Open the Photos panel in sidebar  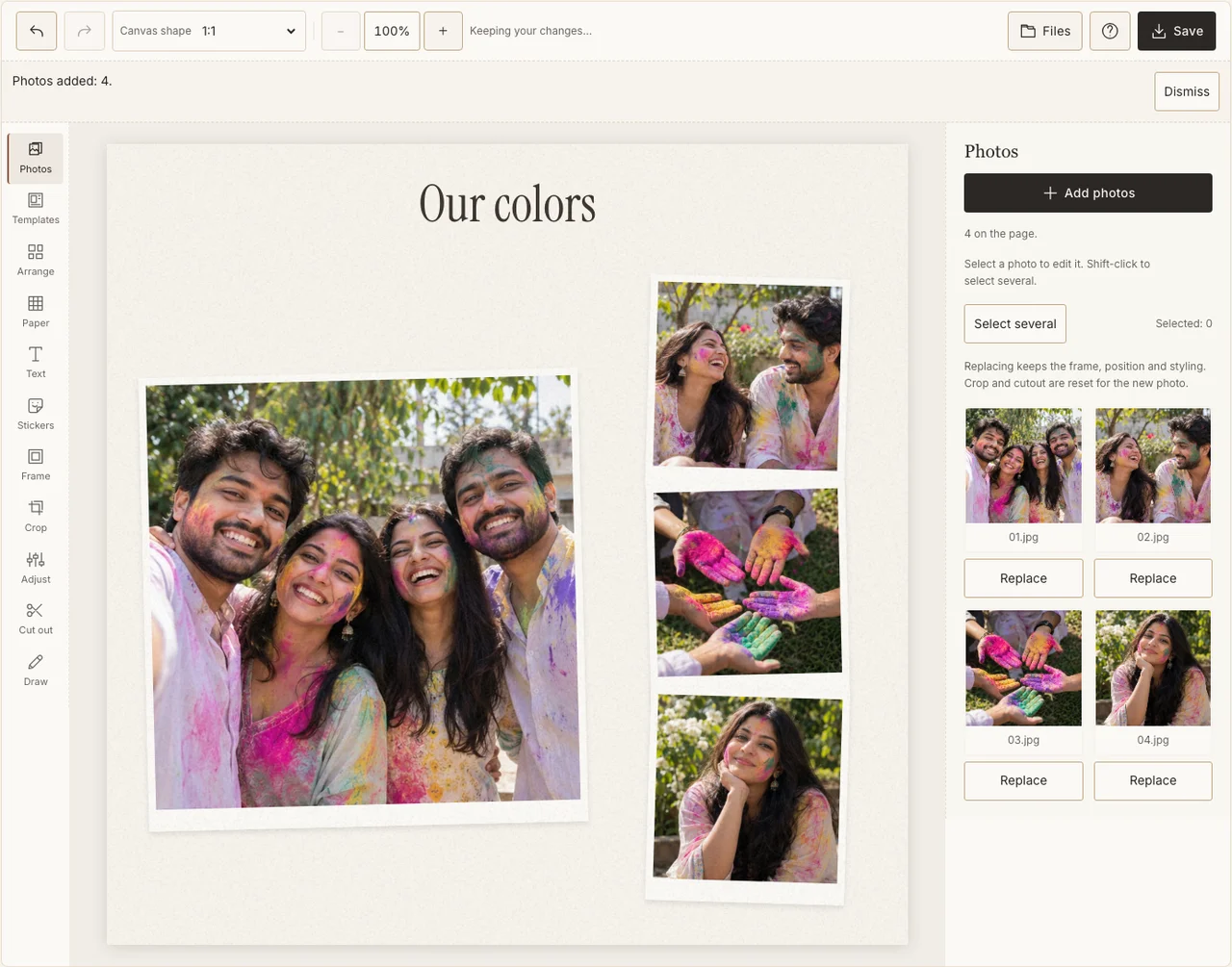36,158
